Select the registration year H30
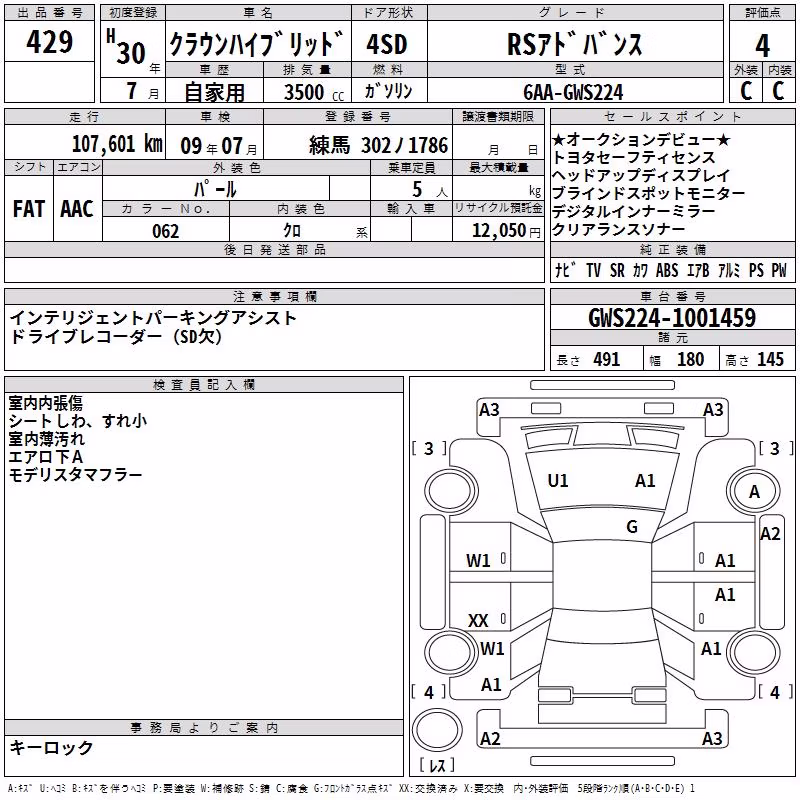The width and height of the screenshot is (800, 800). point(126,47)
